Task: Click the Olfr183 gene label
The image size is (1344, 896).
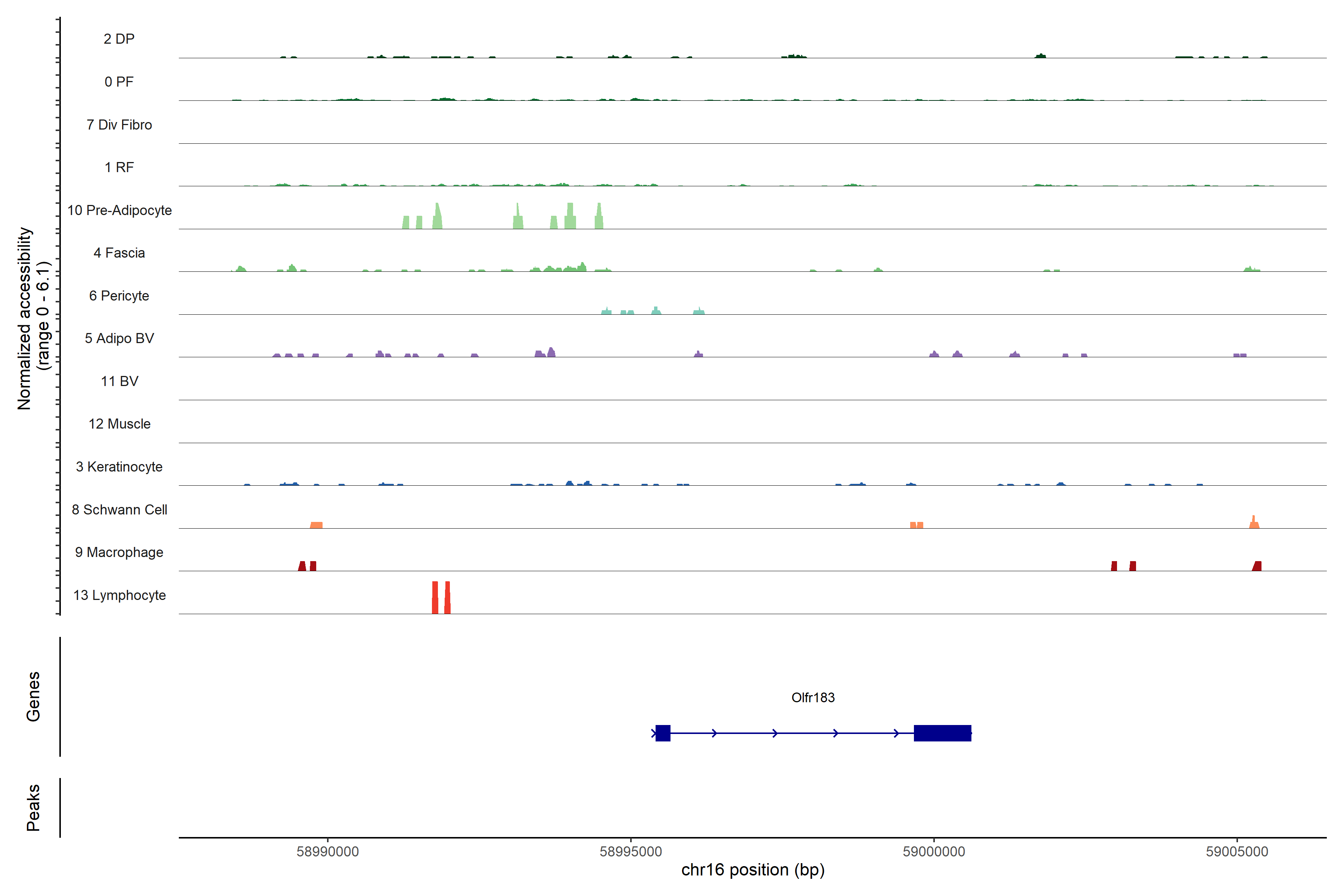Action: tap(813, 698)
